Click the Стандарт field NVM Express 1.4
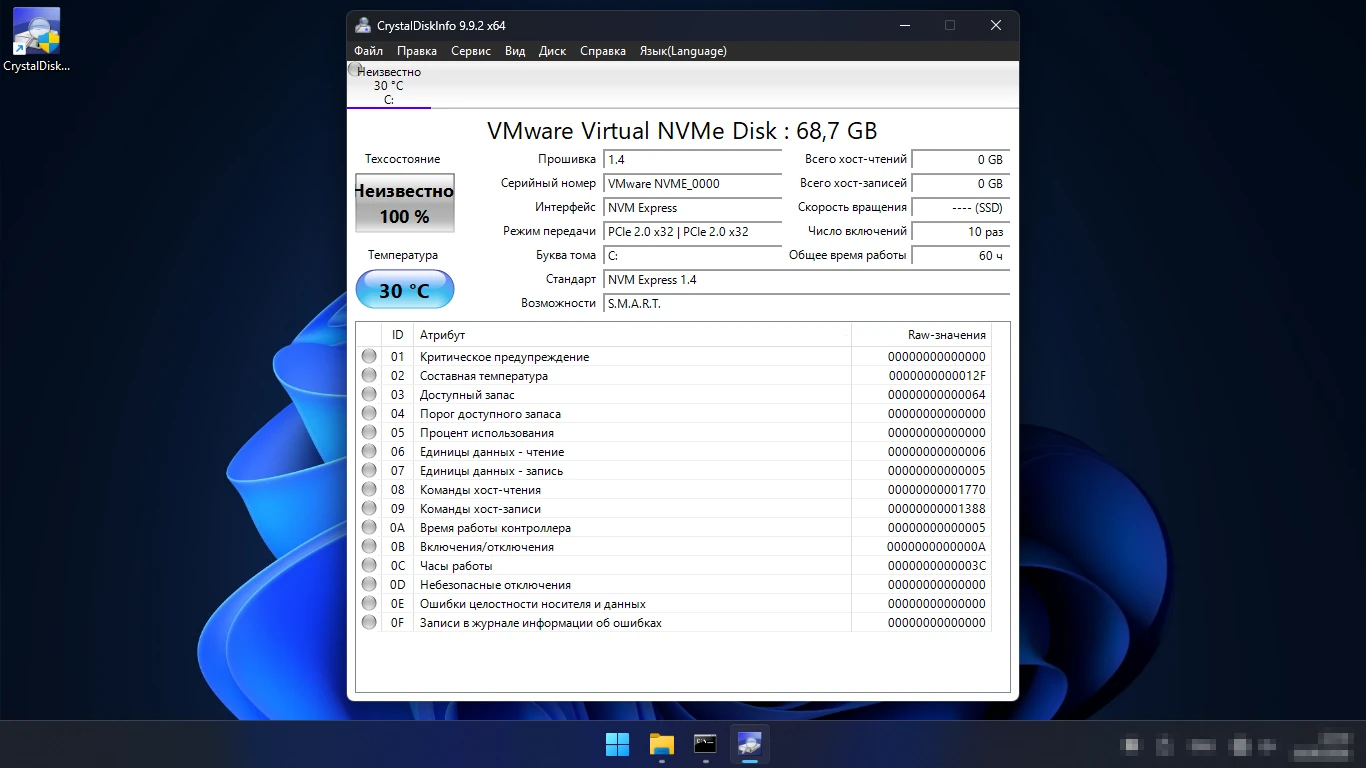Viewport: 1366px width, 768px height. pos(807,280)
